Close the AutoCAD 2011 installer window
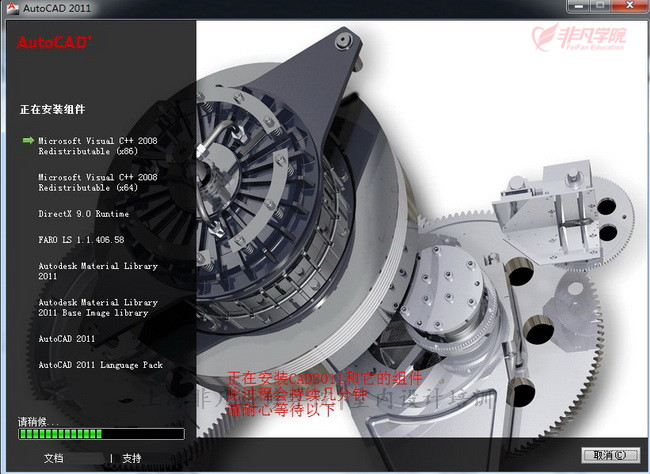The width and height of the screenshot is (650, 474). (x=629, y=6)
